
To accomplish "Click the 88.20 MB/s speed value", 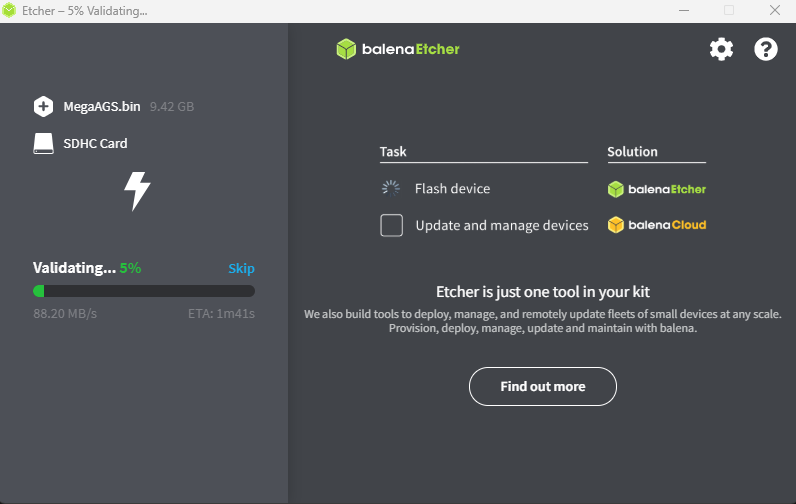I will tap(65, 314).
